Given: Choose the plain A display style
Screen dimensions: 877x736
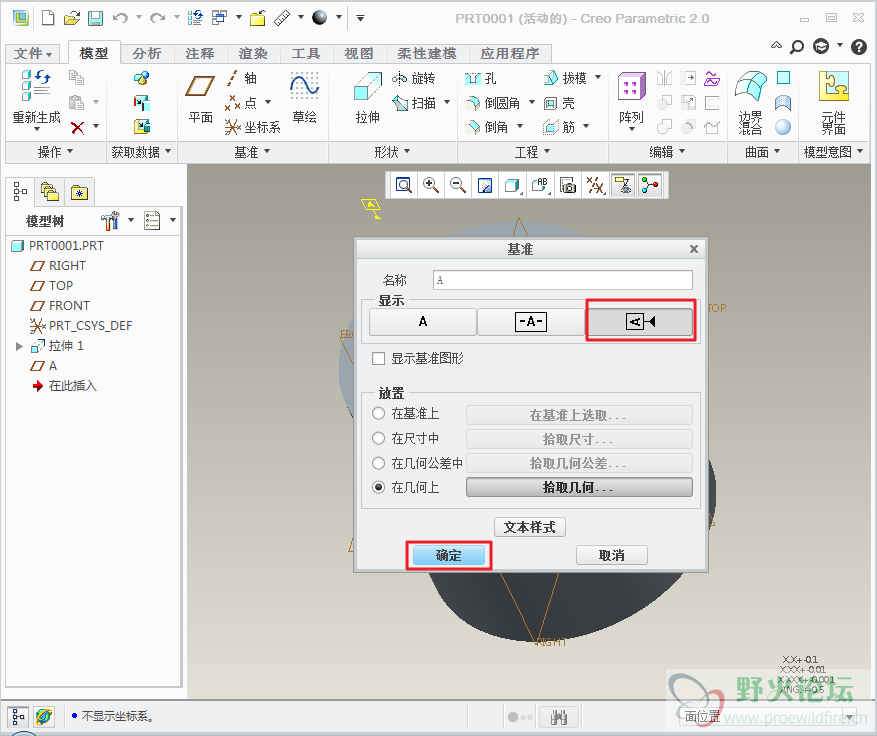Looking at the screenshot, I should [x=423, y=322].
